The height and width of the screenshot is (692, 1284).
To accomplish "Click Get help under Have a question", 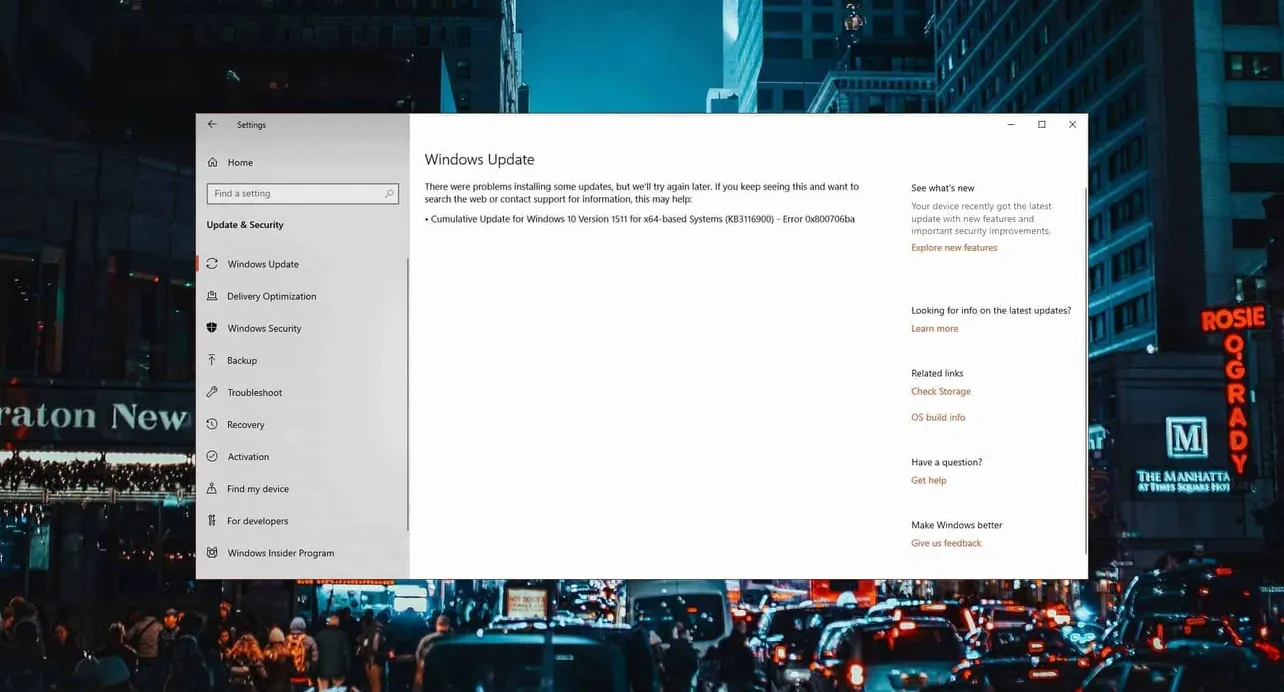I will click(x=928, y=480).
